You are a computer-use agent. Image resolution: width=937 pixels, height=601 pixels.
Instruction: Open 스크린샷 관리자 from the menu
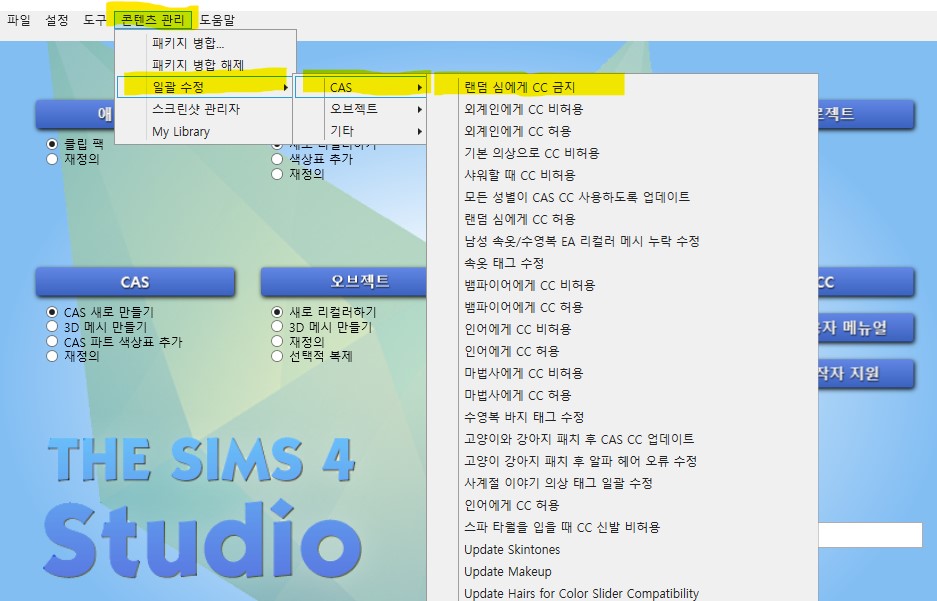(205, 109)
